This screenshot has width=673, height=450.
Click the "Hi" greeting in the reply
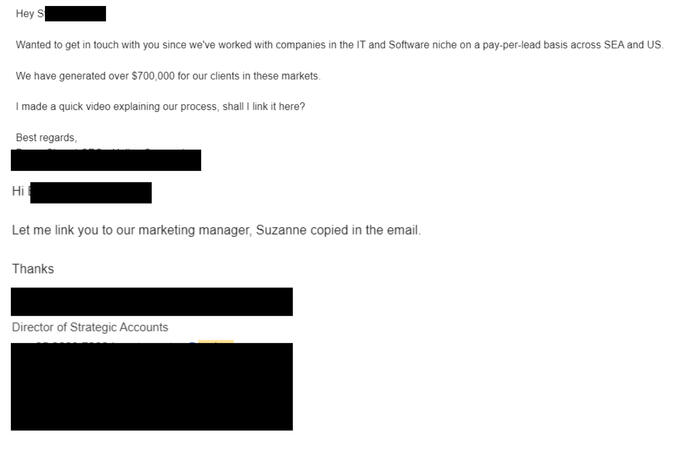click(x=18, y=191)
